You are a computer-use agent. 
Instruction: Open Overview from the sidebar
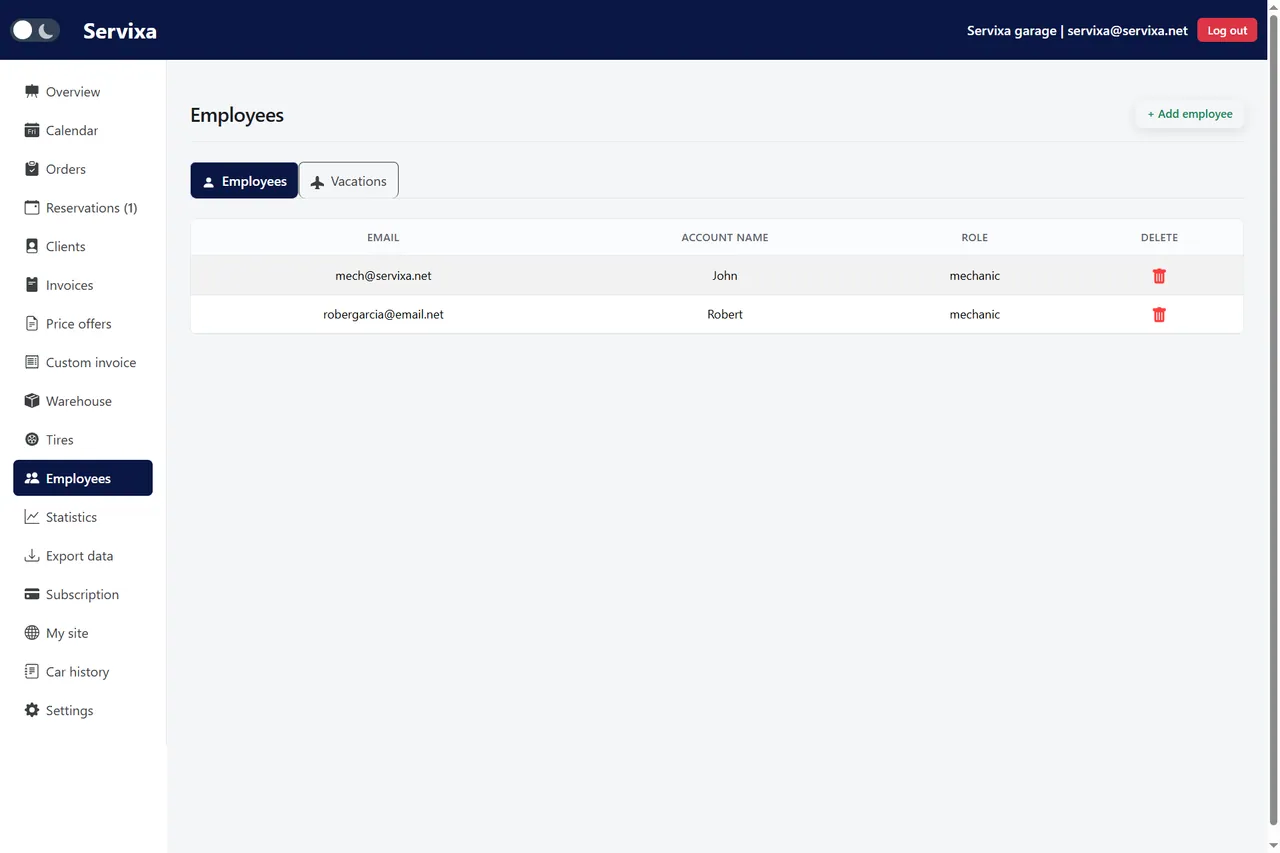coord(83,92)
